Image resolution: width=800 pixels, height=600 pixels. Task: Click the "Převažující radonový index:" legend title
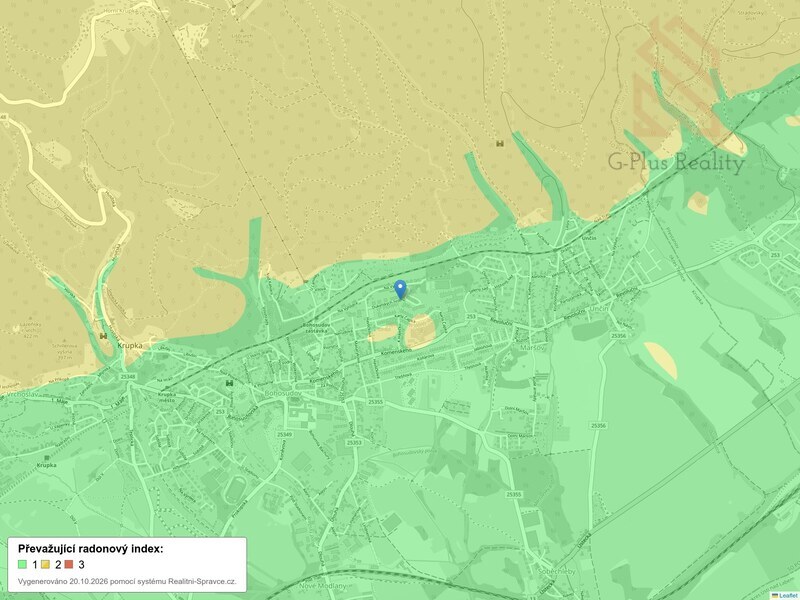click(x=91, y=549)
